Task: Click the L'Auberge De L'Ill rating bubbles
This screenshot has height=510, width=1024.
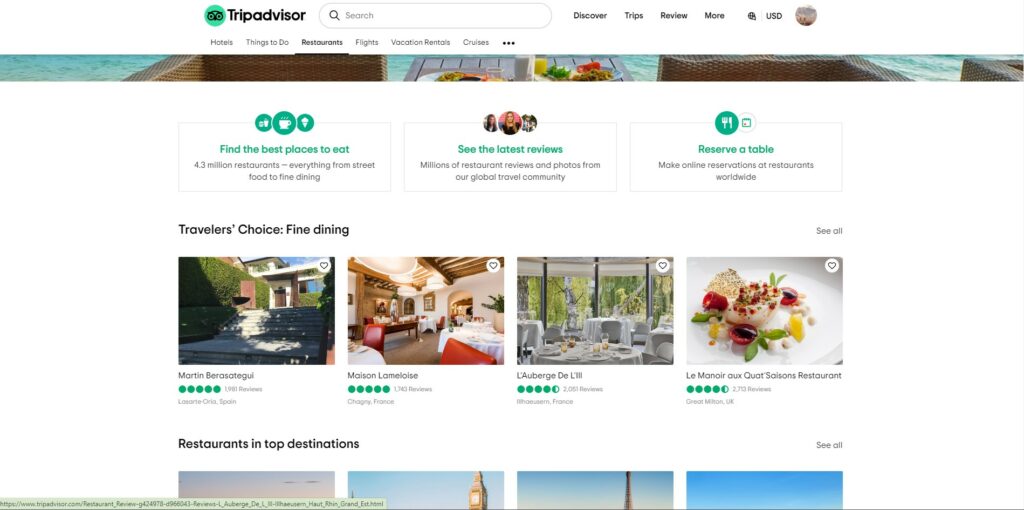Action: (538, 389)
